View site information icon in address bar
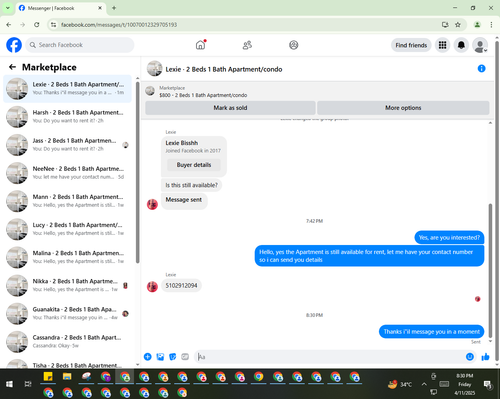The height and width of the screenshot is (399, 500). click(x=53, y=25)
